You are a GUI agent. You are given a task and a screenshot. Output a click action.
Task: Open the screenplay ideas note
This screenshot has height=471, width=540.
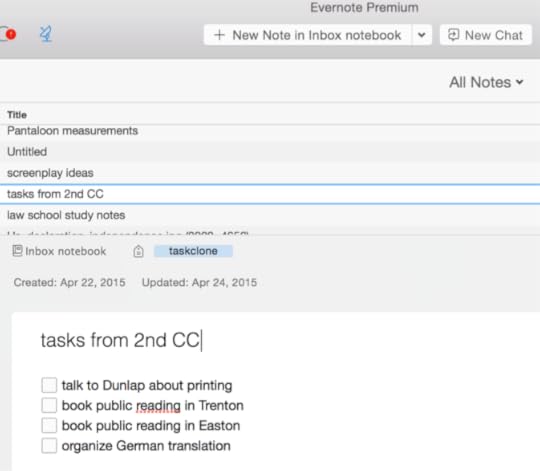(x=270, y=173)
